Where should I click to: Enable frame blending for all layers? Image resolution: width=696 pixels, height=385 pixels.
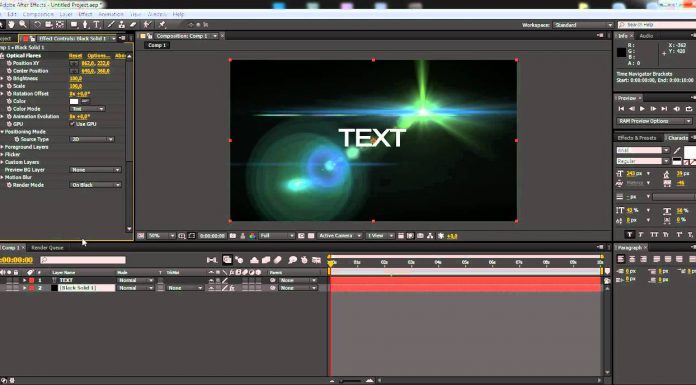coord(266,260)
